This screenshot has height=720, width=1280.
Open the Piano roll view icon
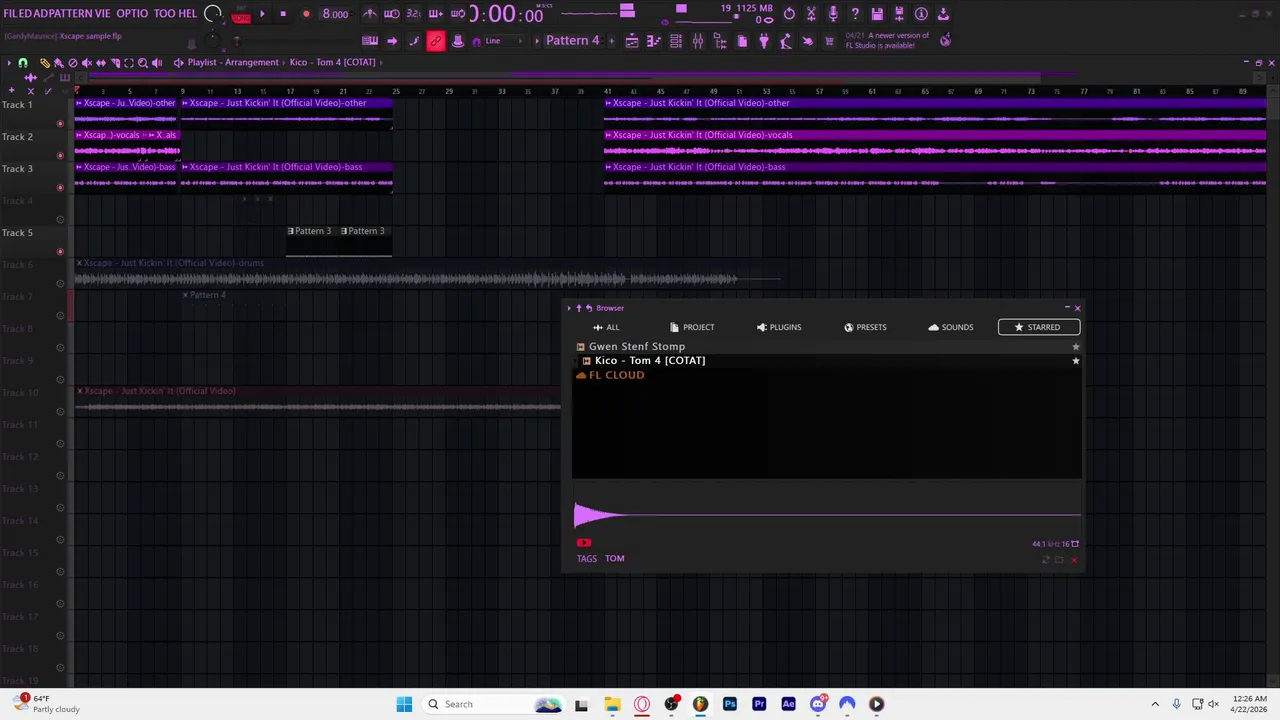point(654,41)
